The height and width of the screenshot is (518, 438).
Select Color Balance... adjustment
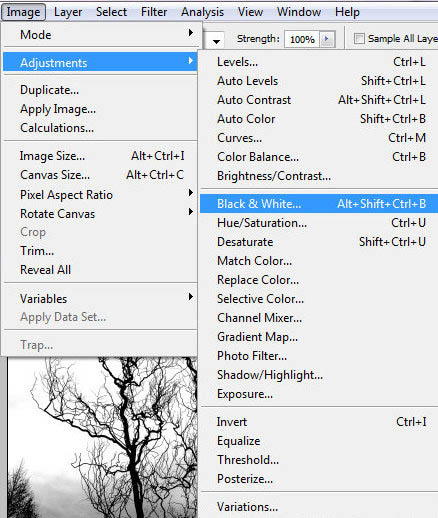click(x=319, y=157)
